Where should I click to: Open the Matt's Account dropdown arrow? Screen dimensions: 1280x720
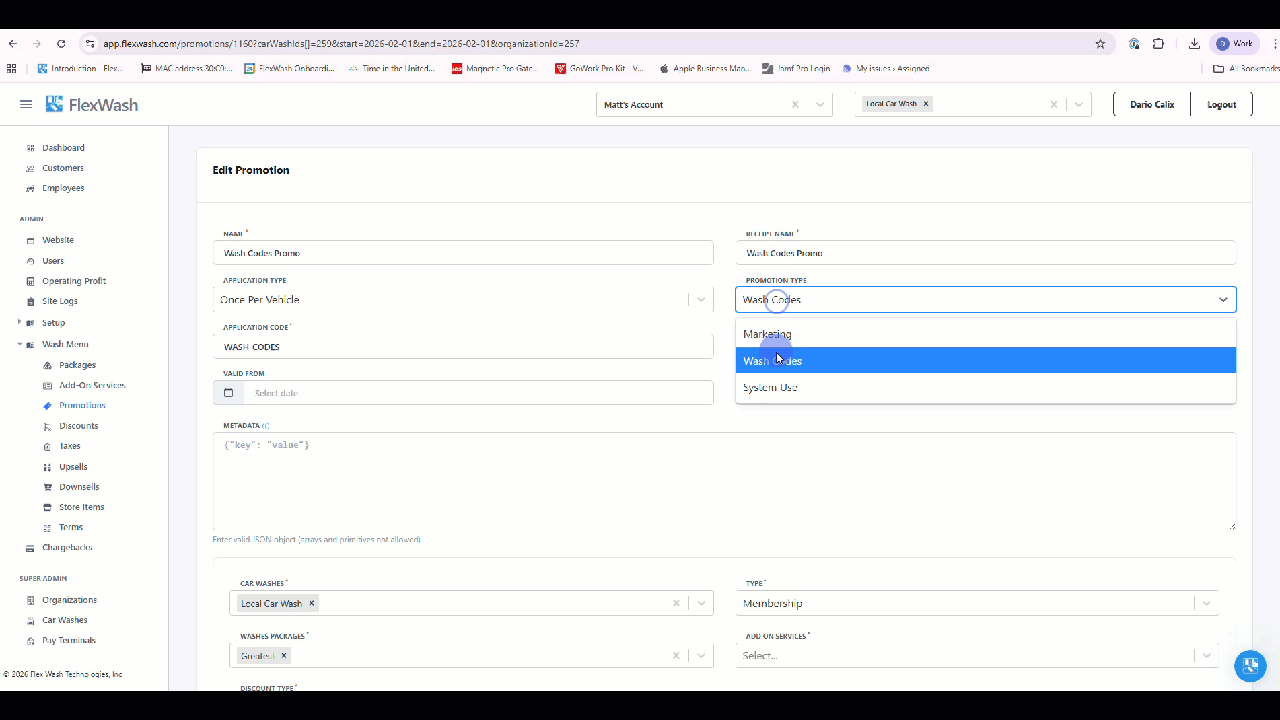[820, 104]
